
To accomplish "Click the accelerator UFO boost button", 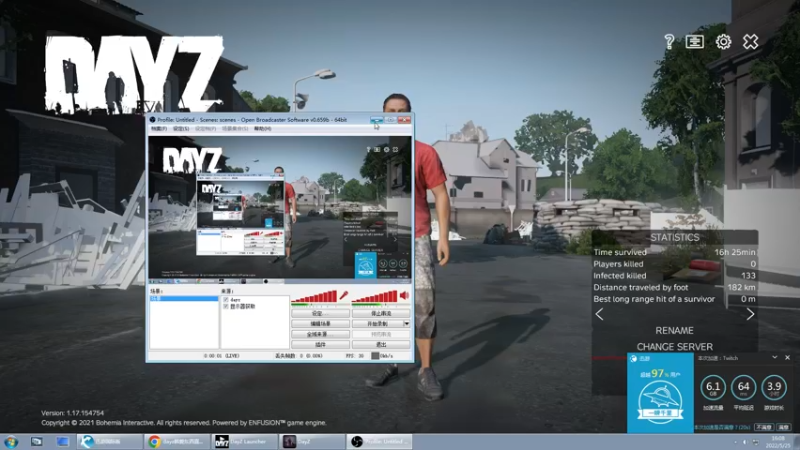I will (x=660, y=402).
